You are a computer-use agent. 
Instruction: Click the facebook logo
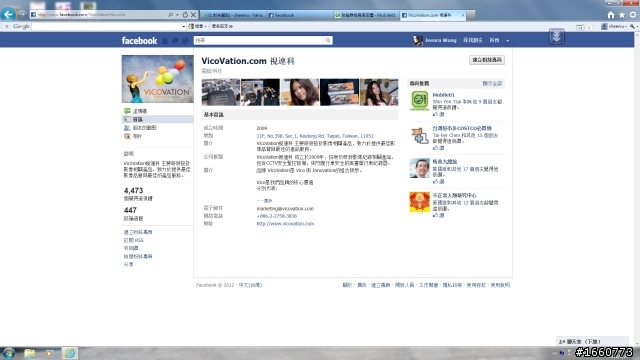click(x=139, y=40)
